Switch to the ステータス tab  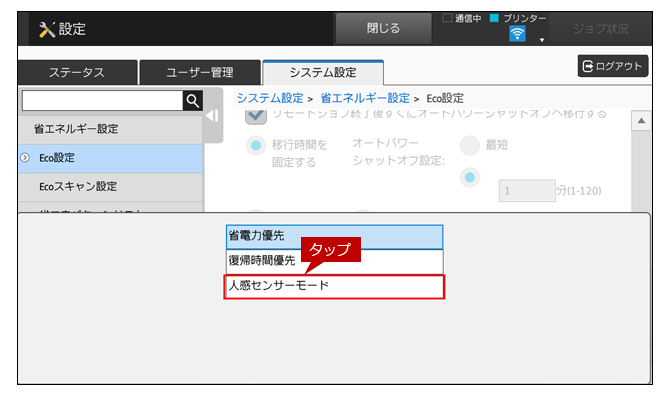coord(77,73)
